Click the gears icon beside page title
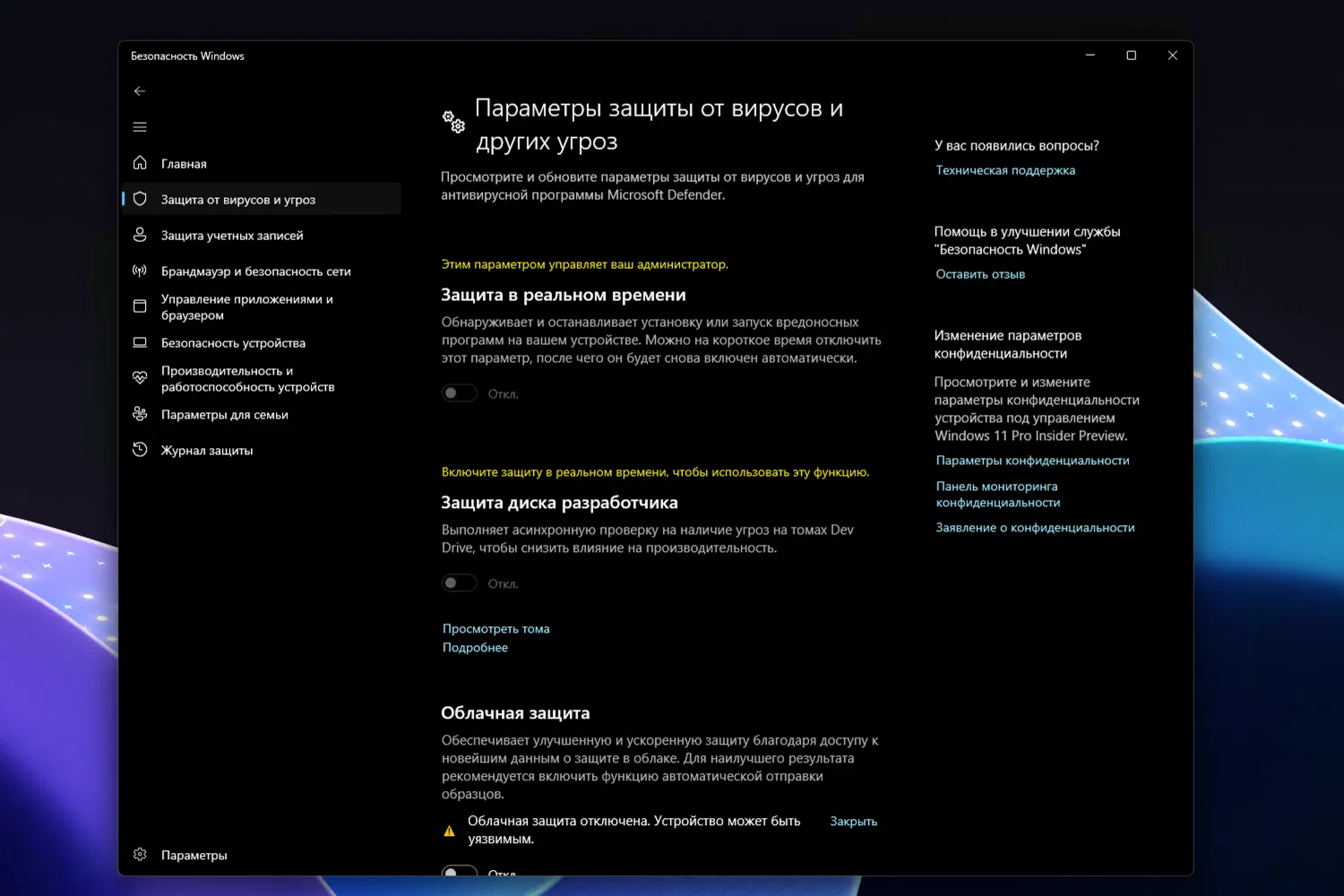Image resolution: width=1344 pixels, height=896 pixels. [x=453, y=122]
